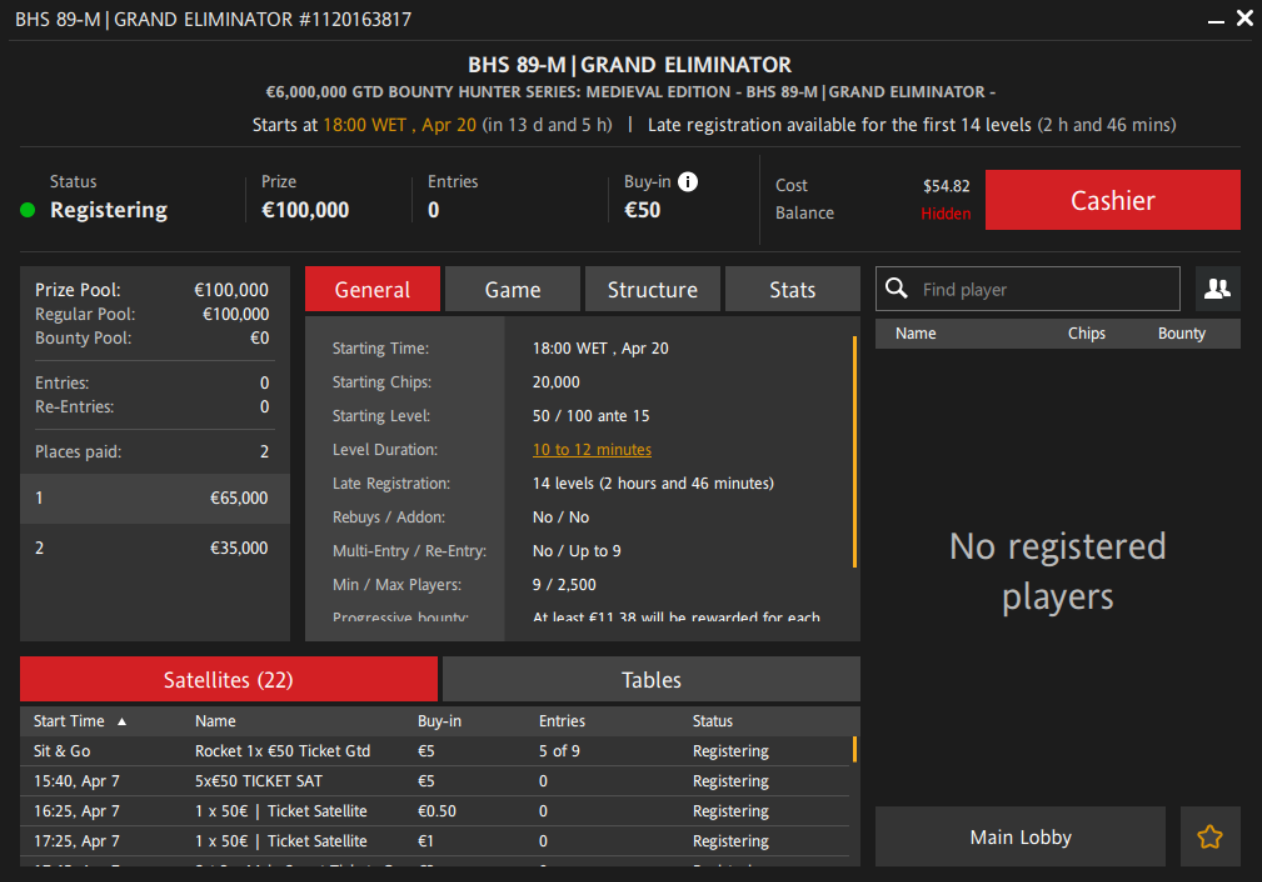Click the Find player search field
The image size is (1262, 882).
[1045, 289]
